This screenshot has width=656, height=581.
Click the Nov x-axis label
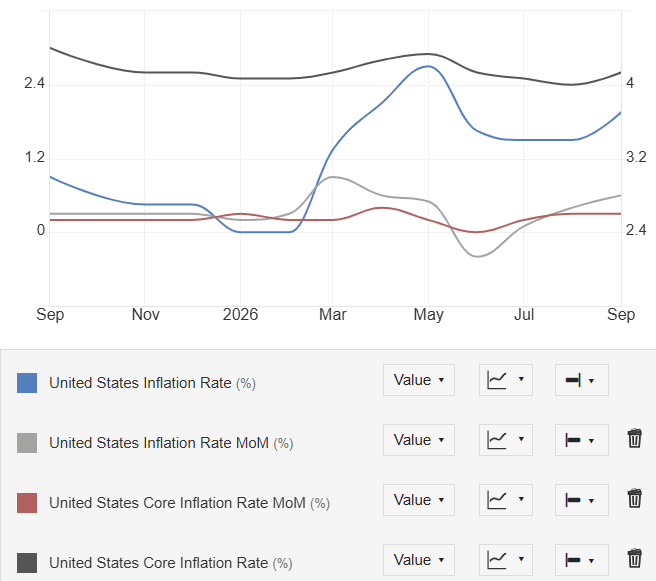click(146, 315)
